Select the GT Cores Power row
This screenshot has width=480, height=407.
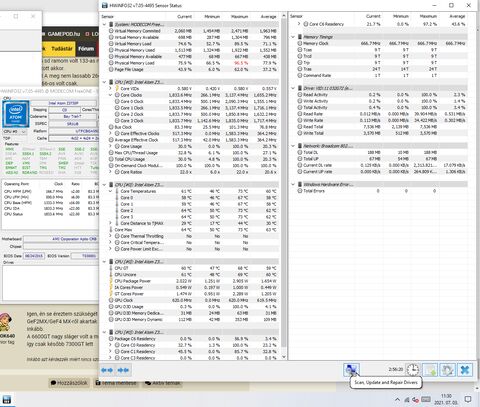[x=194, y=294]
